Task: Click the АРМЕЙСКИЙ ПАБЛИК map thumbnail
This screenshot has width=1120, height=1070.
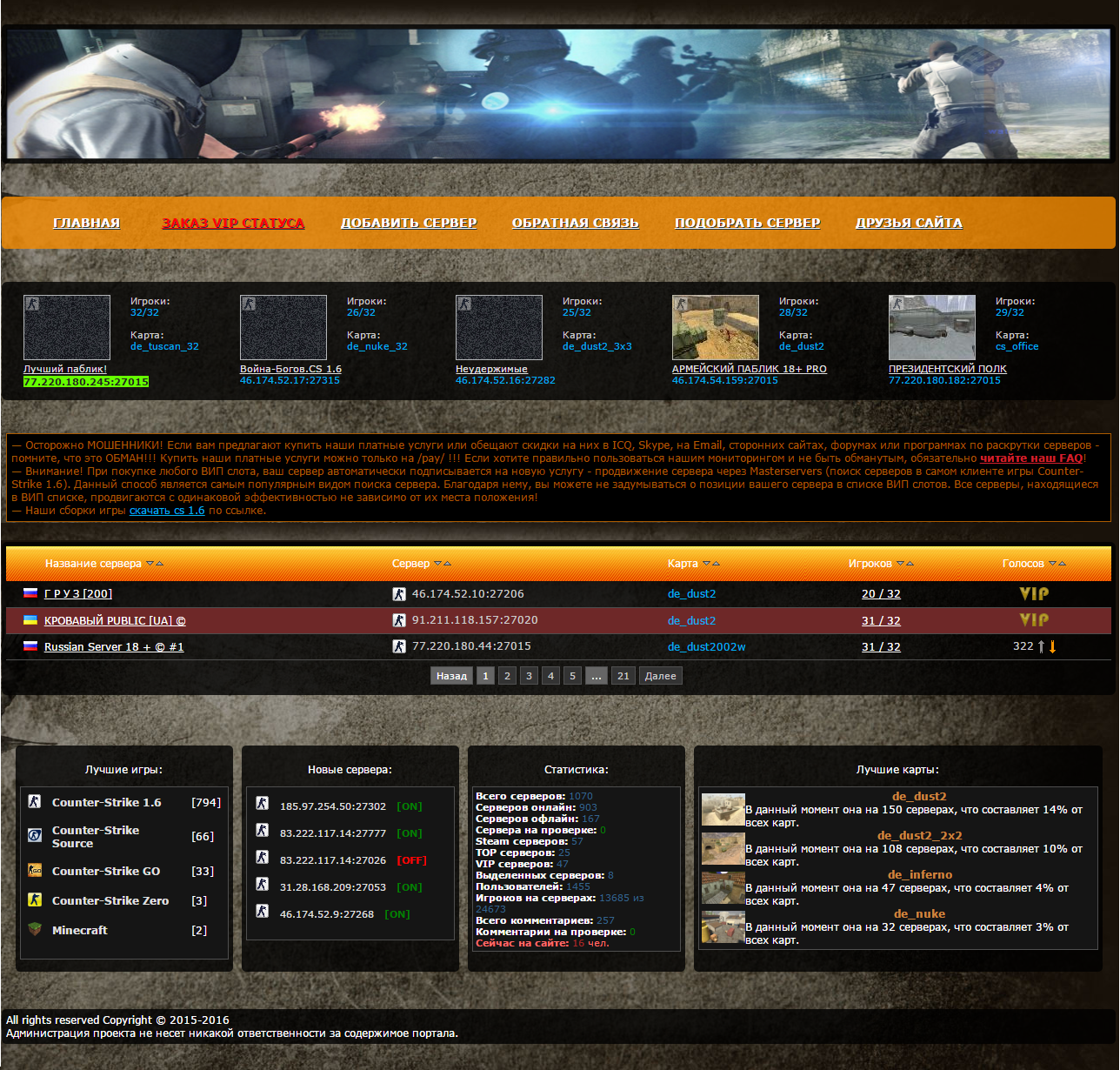Action: click(716, 327)
